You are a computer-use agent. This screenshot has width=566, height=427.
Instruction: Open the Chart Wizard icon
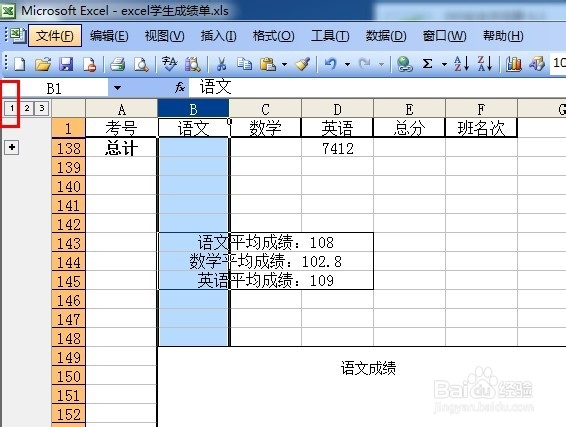[x=513, y=64]
